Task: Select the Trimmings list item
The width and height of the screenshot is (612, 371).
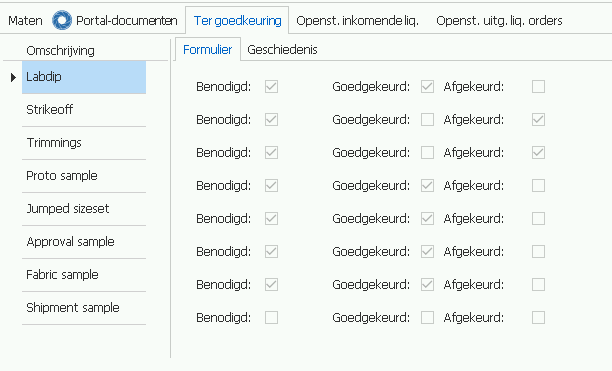Action: pos(84,143)
